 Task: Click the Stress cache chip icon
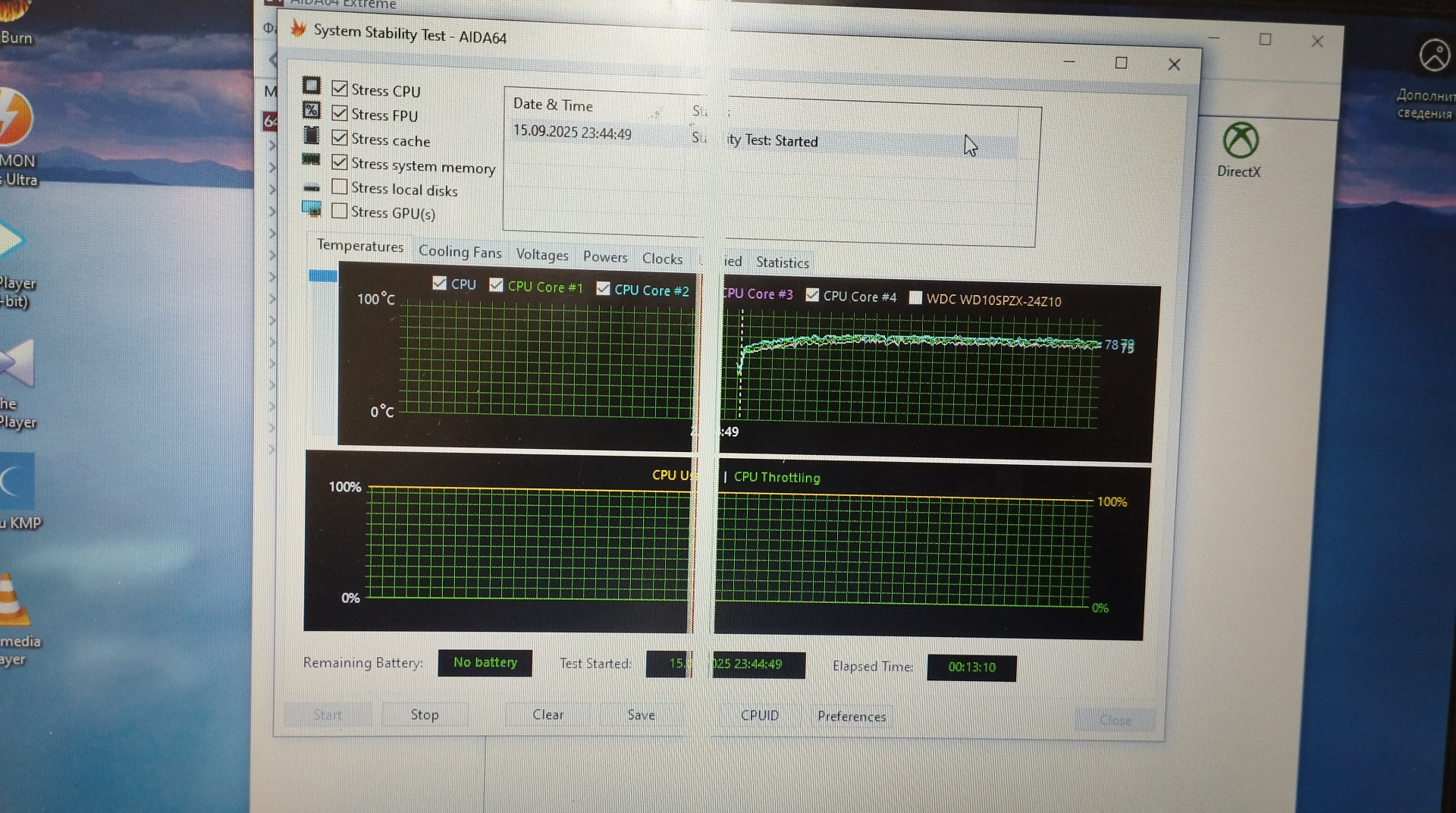click(x=312, y=135)
